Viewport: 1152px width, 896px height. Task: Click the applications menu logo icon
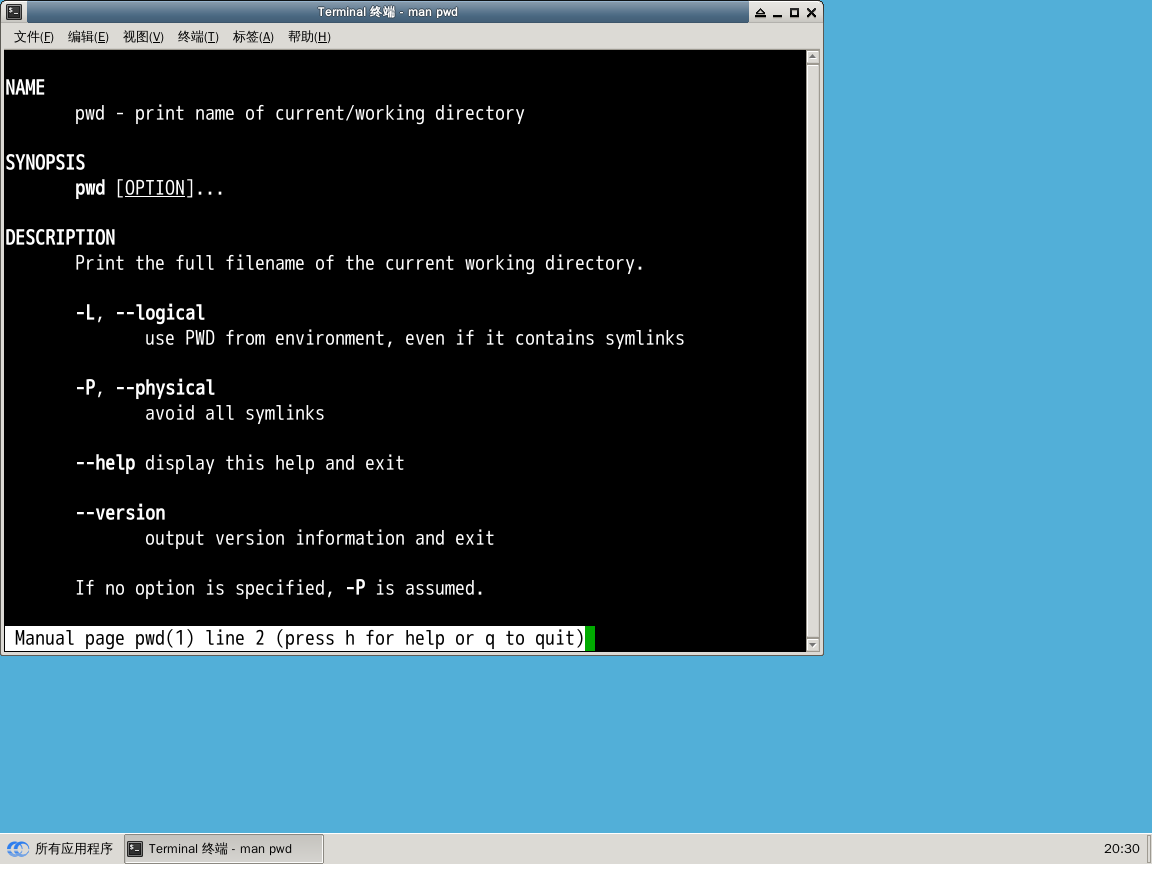tap(18, 849)
